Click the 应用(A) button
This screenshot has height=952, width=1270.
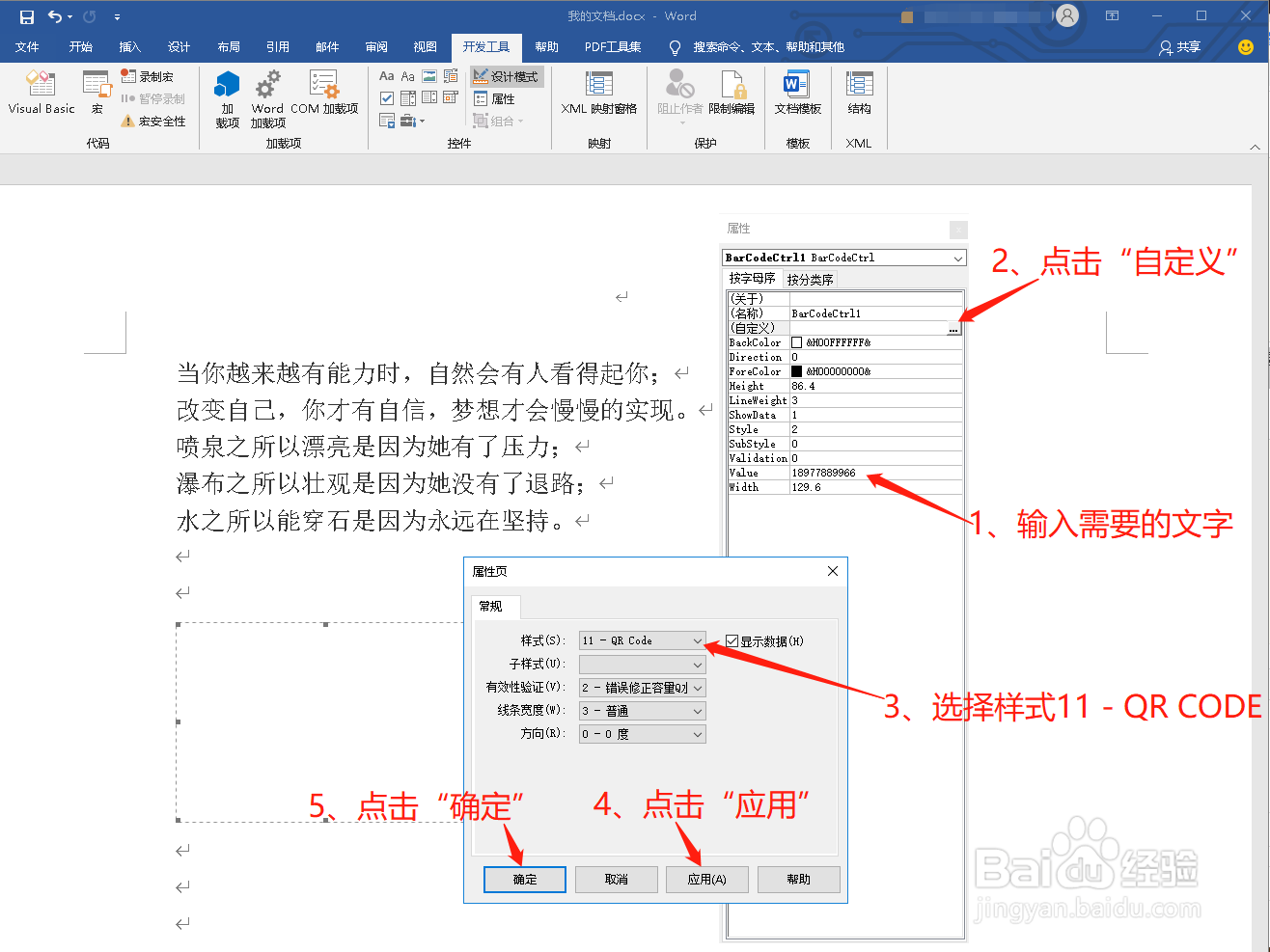[x=707, y=880]
